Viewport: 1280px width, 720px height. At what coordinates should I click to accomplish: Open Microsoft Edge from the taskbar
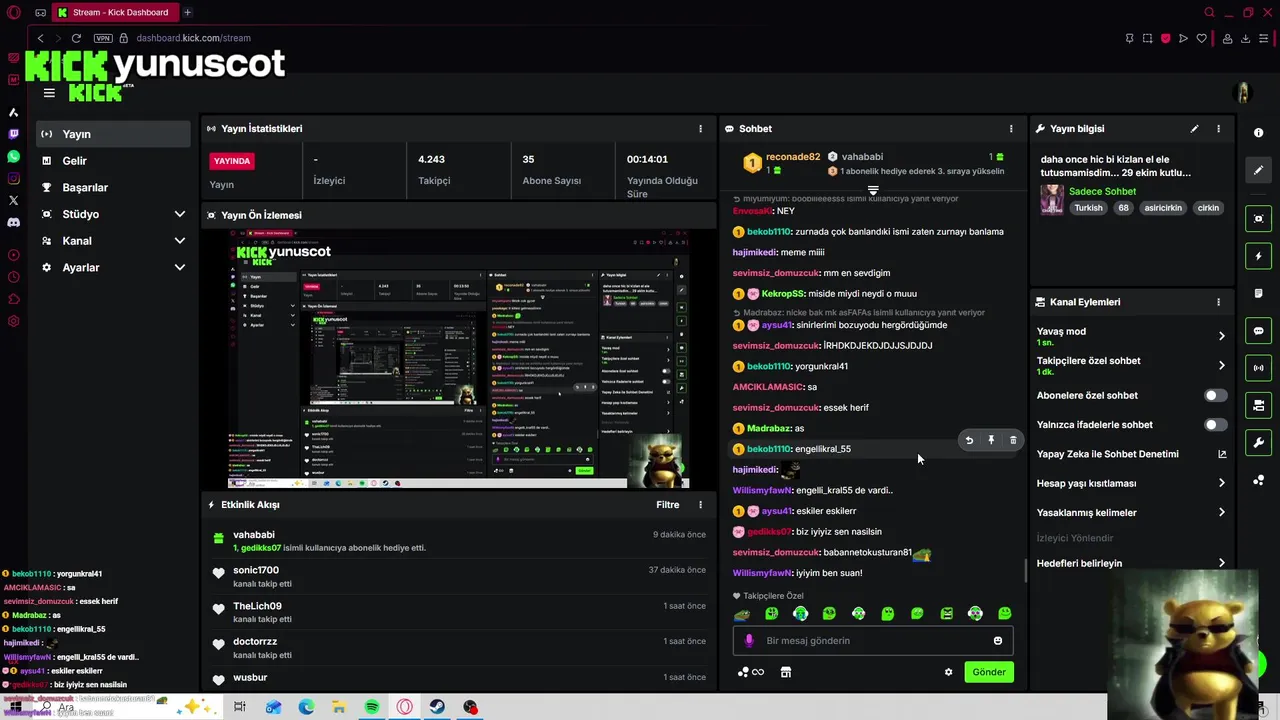click(x=306, y=707)
